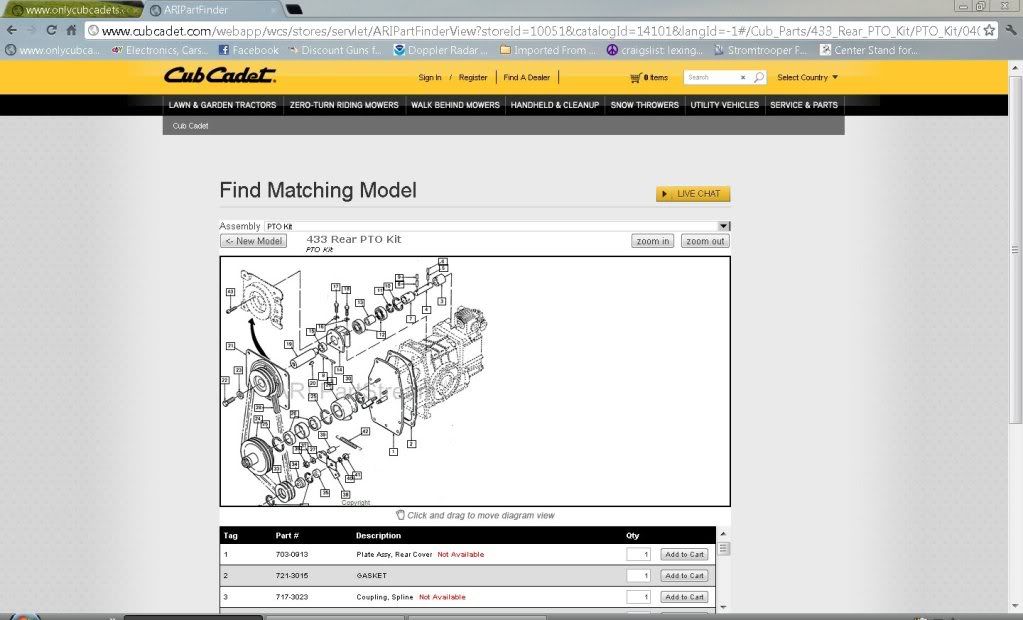Click the parts list scrollbar thumb
Viewport: 1023px width, 620px height.
723,548
